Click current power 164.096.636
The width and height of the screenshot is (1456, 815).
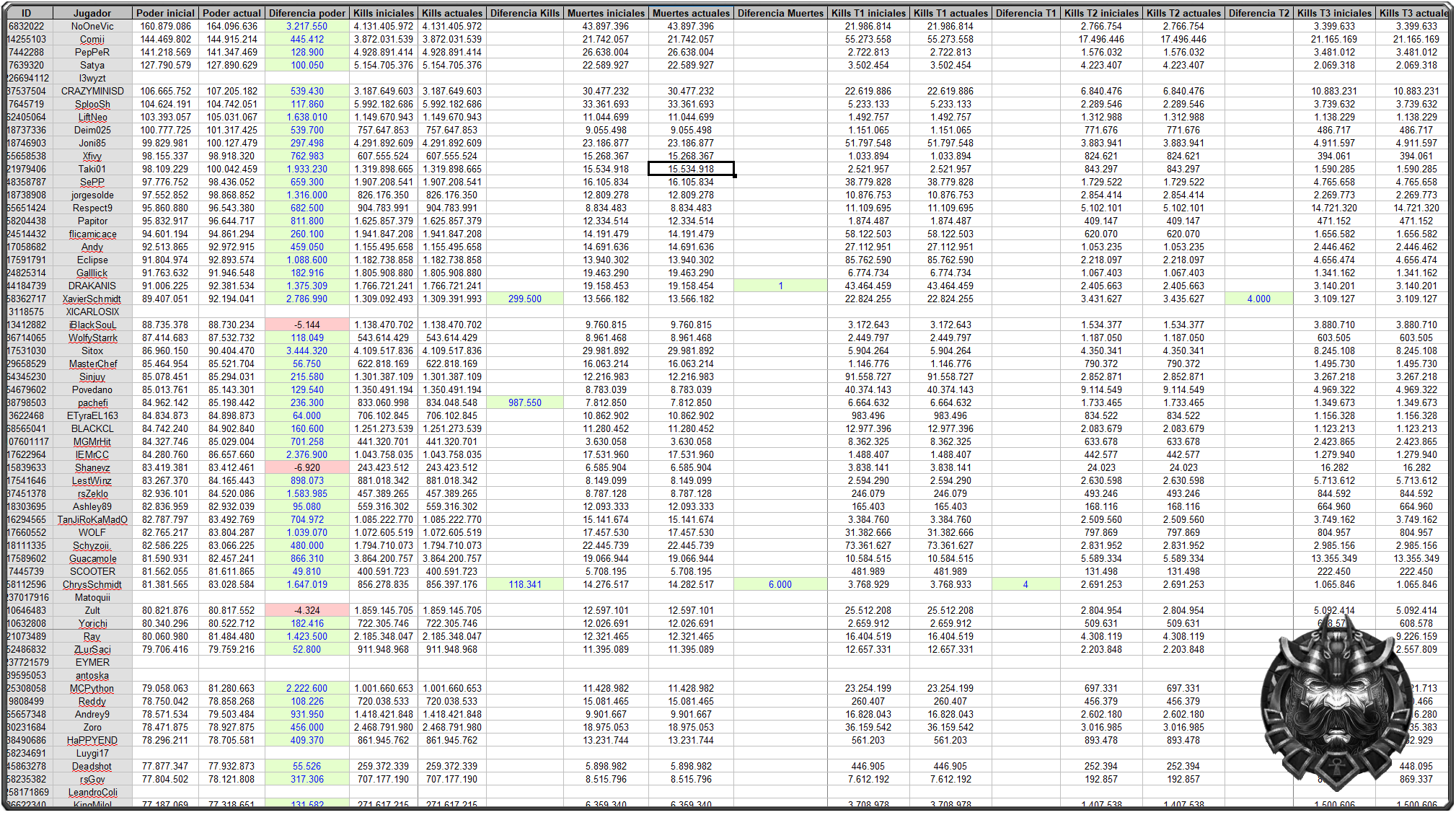pyautogui.click(x=231, y=26)
